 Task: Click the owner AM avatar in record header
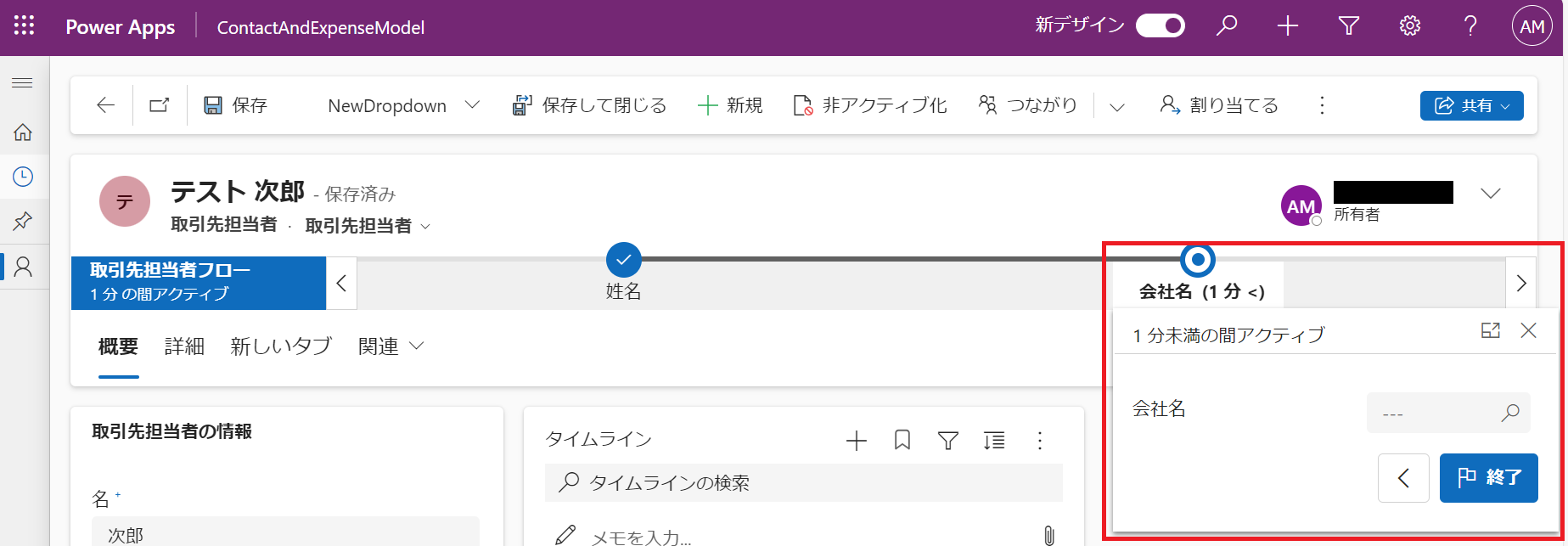1301,205
